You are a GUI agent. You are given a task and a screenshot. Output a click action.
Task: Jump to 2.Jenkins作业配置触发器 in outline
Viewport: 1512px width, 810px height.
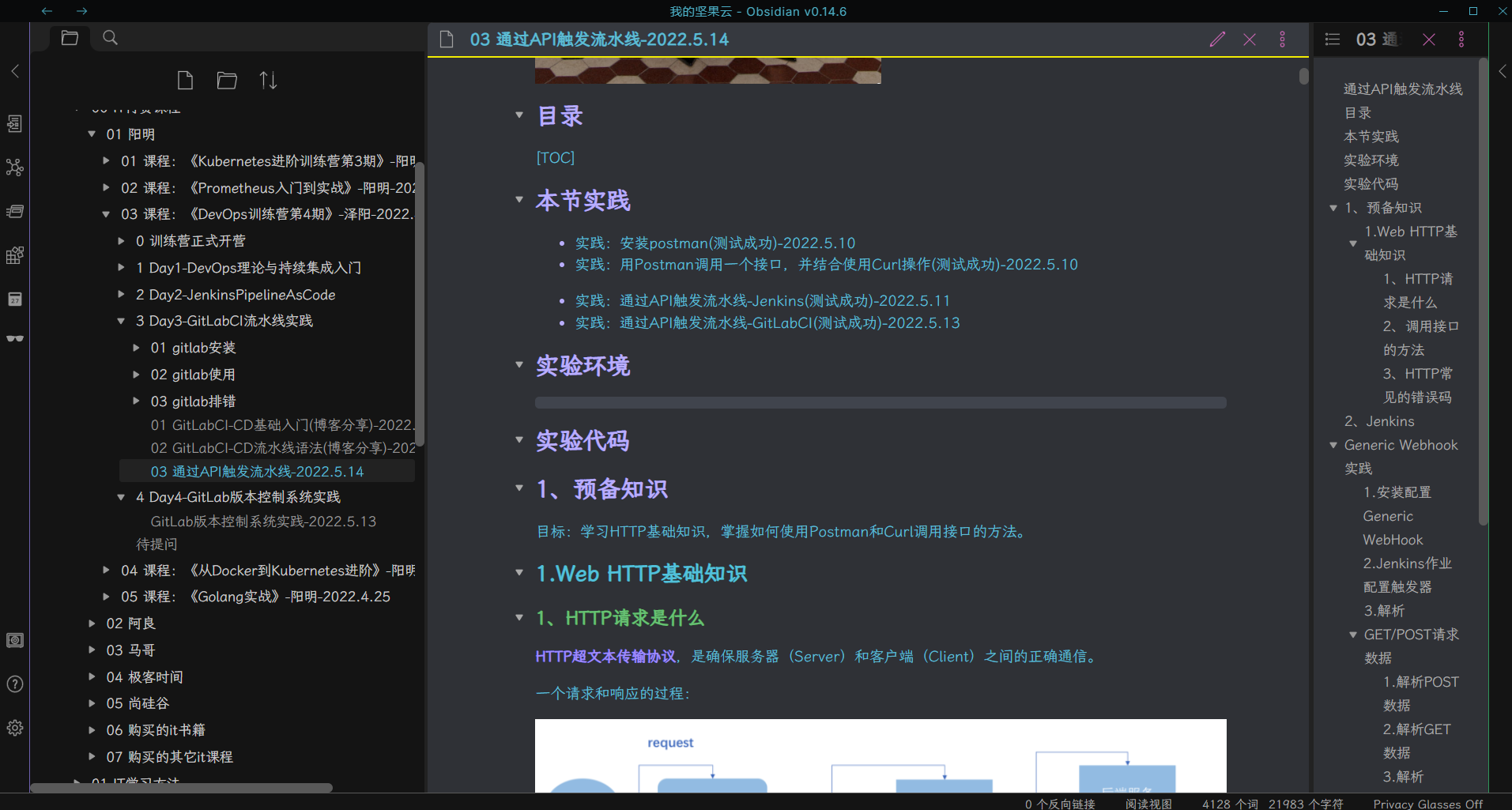(x=1408, y=575)
